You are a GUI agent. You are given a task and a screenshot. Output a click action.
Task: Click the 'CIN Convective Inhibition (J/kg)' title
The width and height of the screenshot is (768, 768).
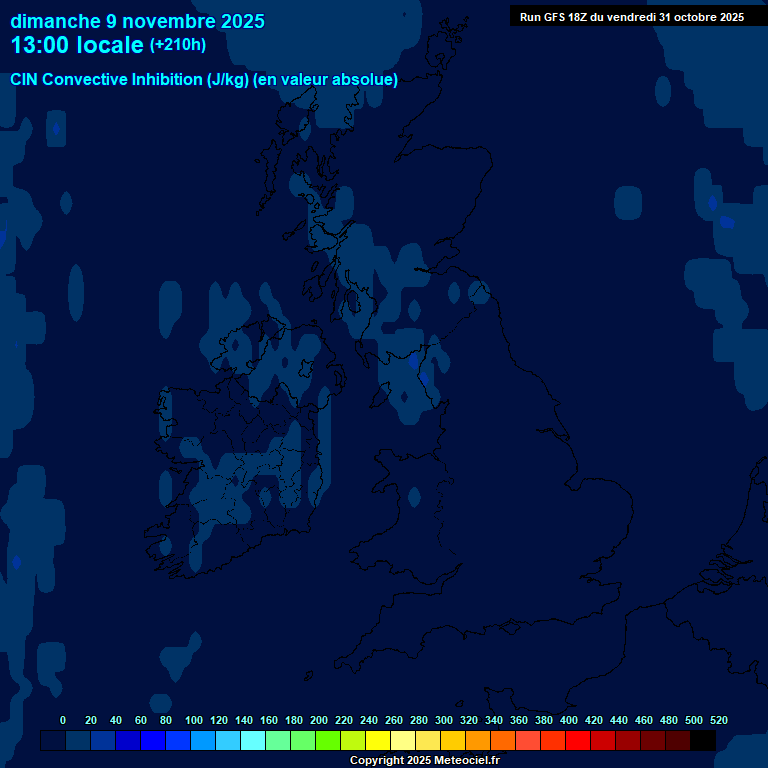click(130, 79)
